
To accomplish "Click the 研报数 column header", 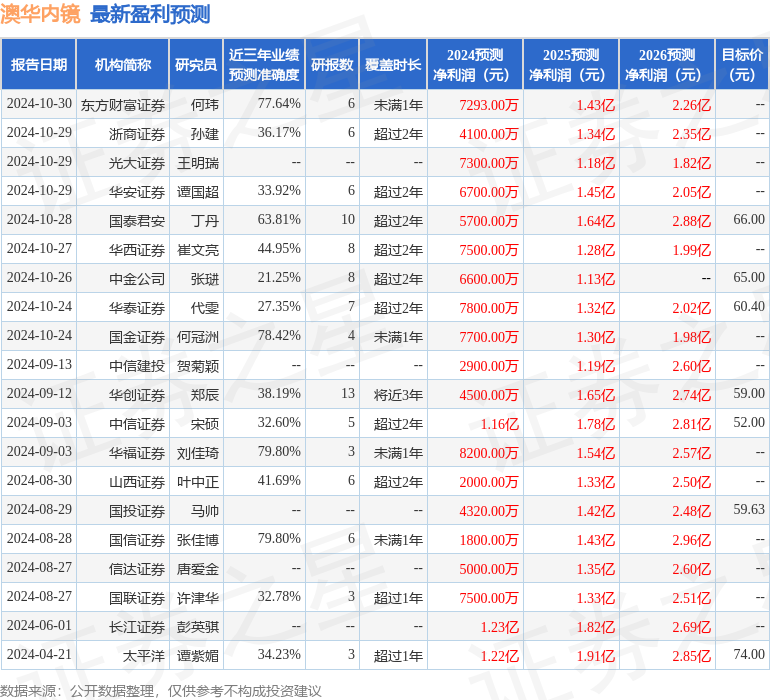I will click(332, 64).
